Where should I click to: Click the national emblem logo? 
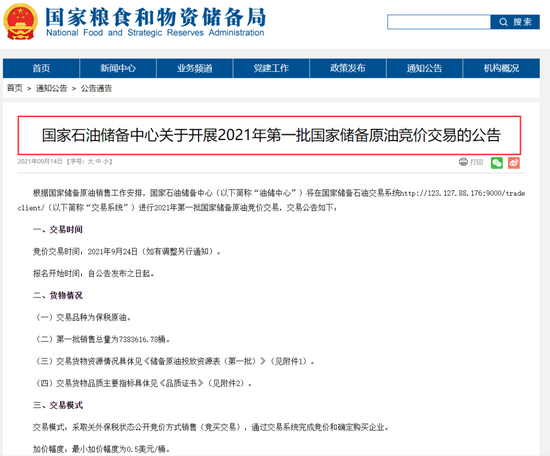tap(20, 22)
